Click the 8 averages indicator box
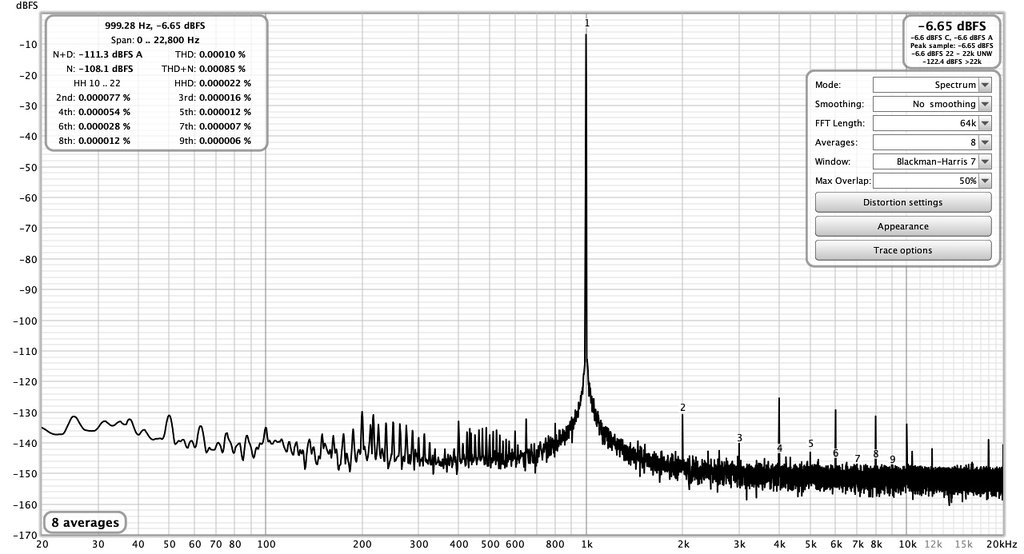 pos(85,523)
